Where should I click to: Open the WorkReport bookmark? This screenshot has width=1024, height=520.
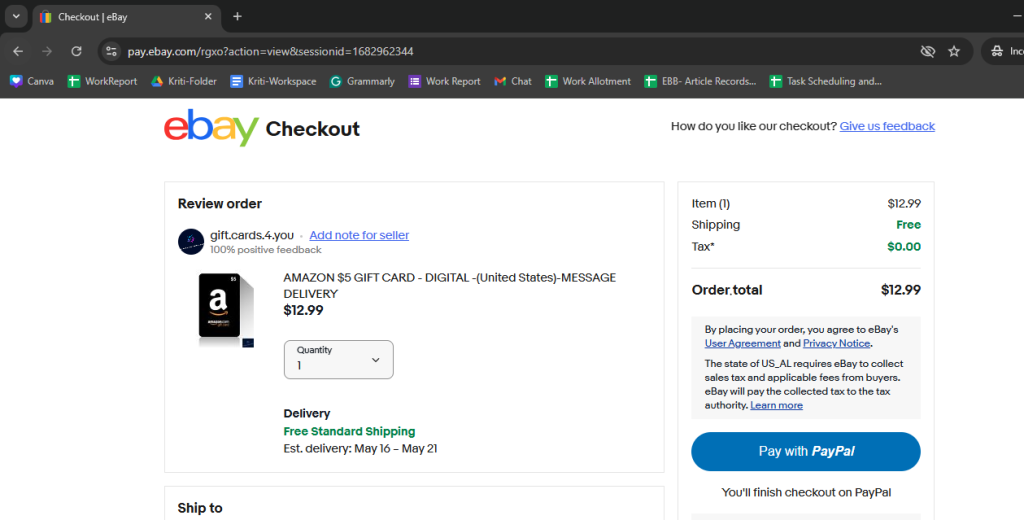point(103,81)
